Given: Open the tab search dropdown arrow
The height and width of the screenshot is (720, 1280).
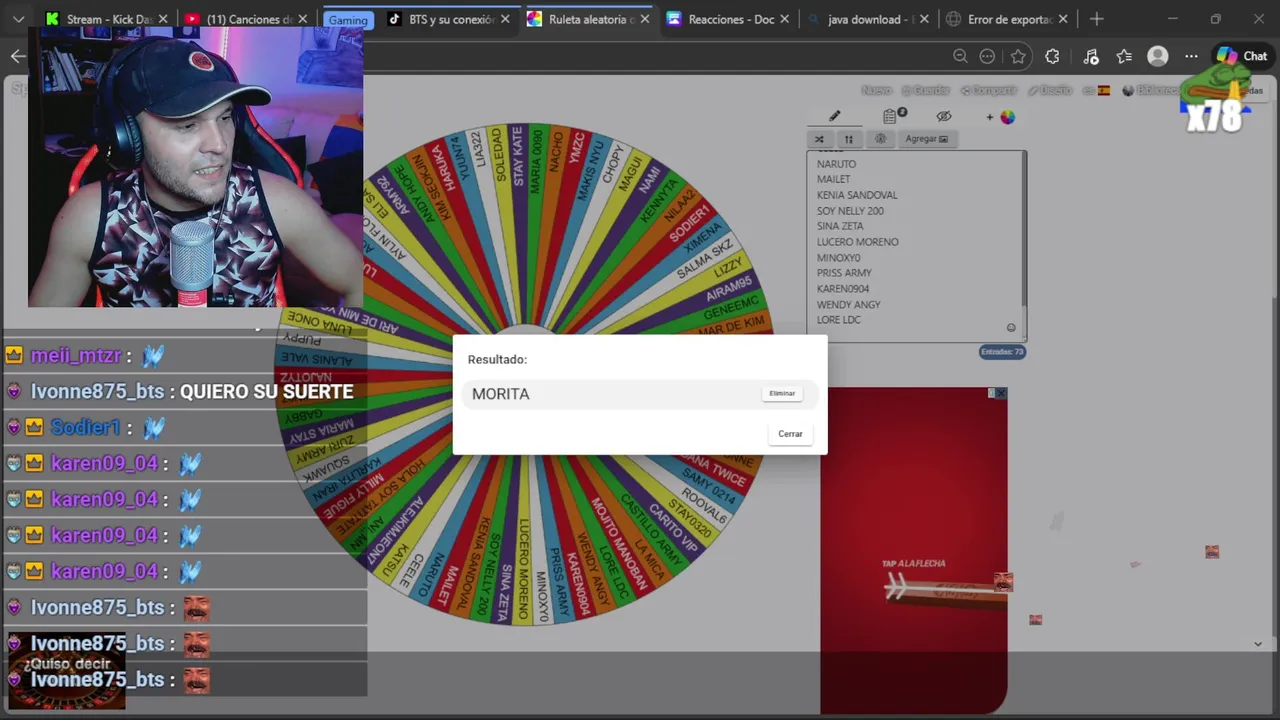Looking at the screenshot, I should click(x=18, y=19).
